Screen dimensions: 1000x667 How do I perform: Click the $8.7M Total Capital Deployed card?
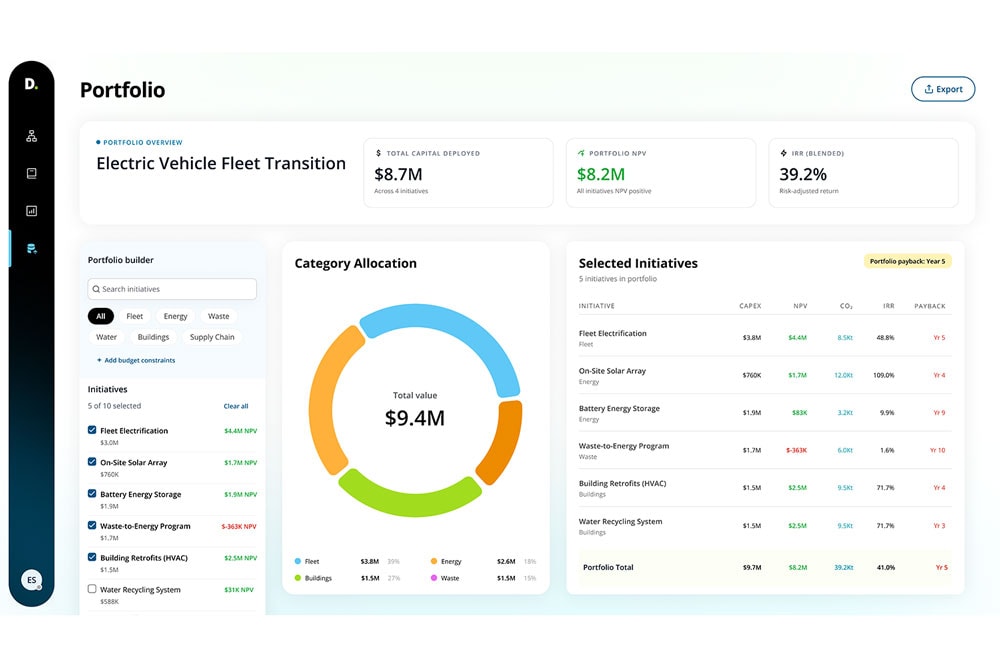[x=458, y=173]
